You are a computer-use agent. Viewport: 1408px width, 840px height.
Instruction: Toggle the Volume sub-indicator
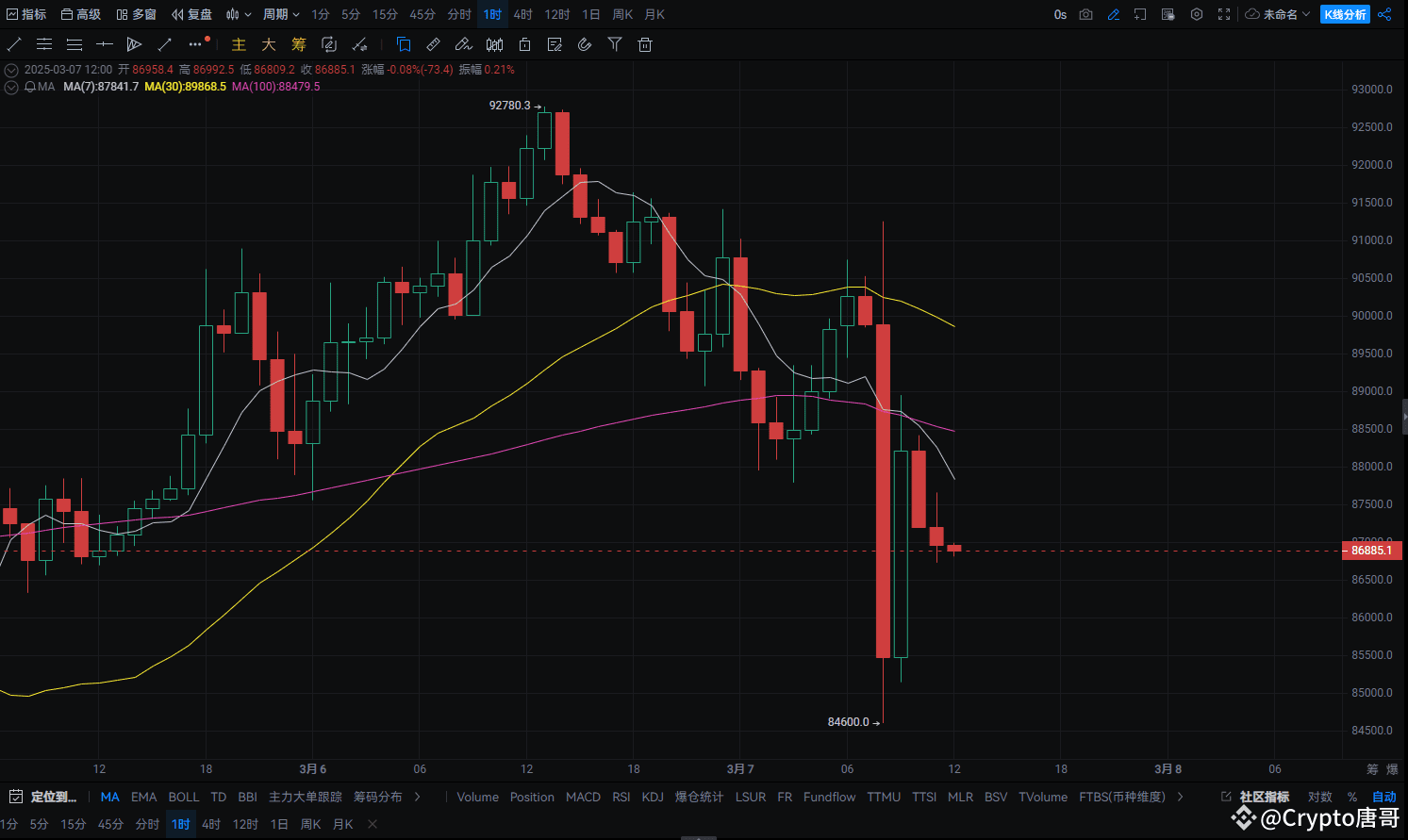coord(478,797)
